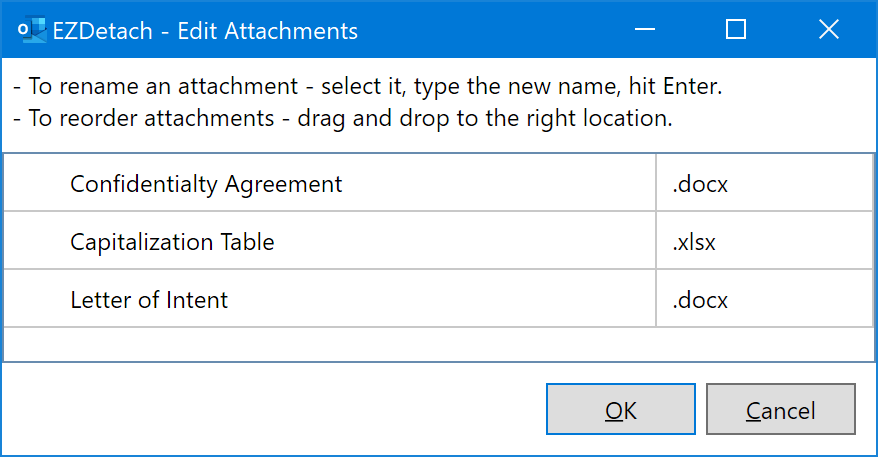Viewport: 878px width, 457px height.
Task: Click the empty footer area left of OK
Action: (274, 409)
